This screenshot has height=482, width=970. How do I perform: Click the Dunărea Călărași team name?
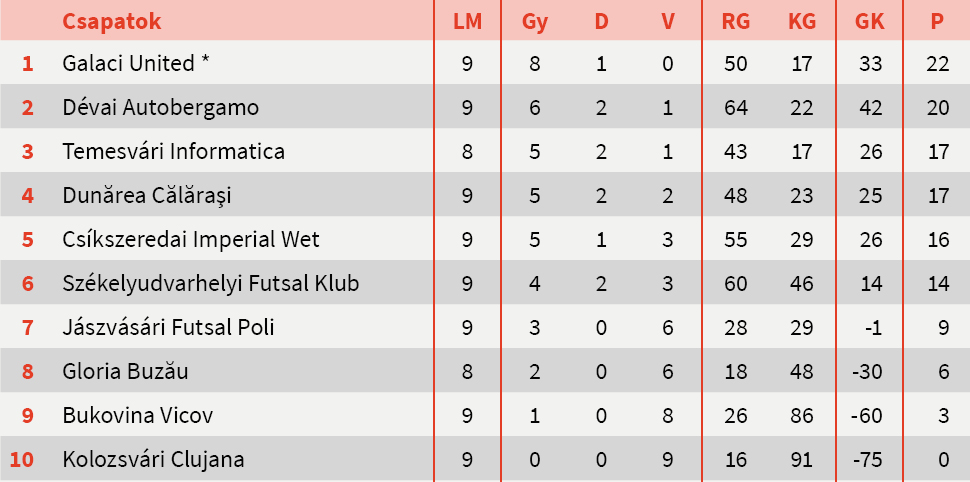click(146, 195)
